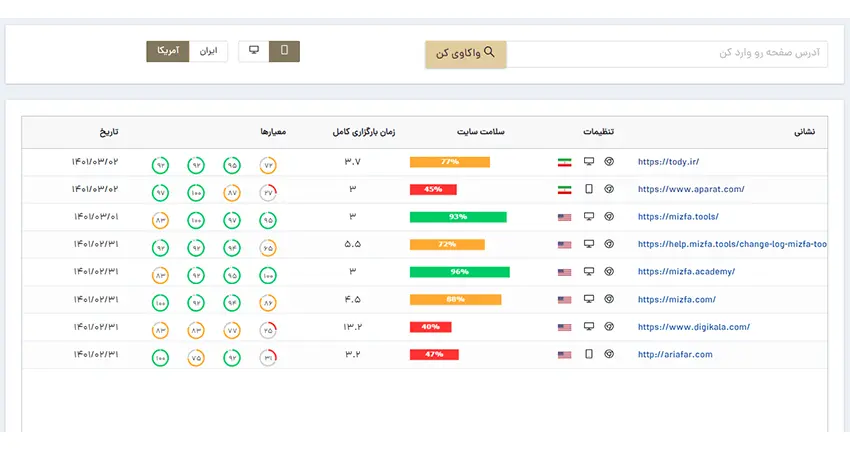
Task: Click US flag in mizfa.tools row
Action: point(564,217)
